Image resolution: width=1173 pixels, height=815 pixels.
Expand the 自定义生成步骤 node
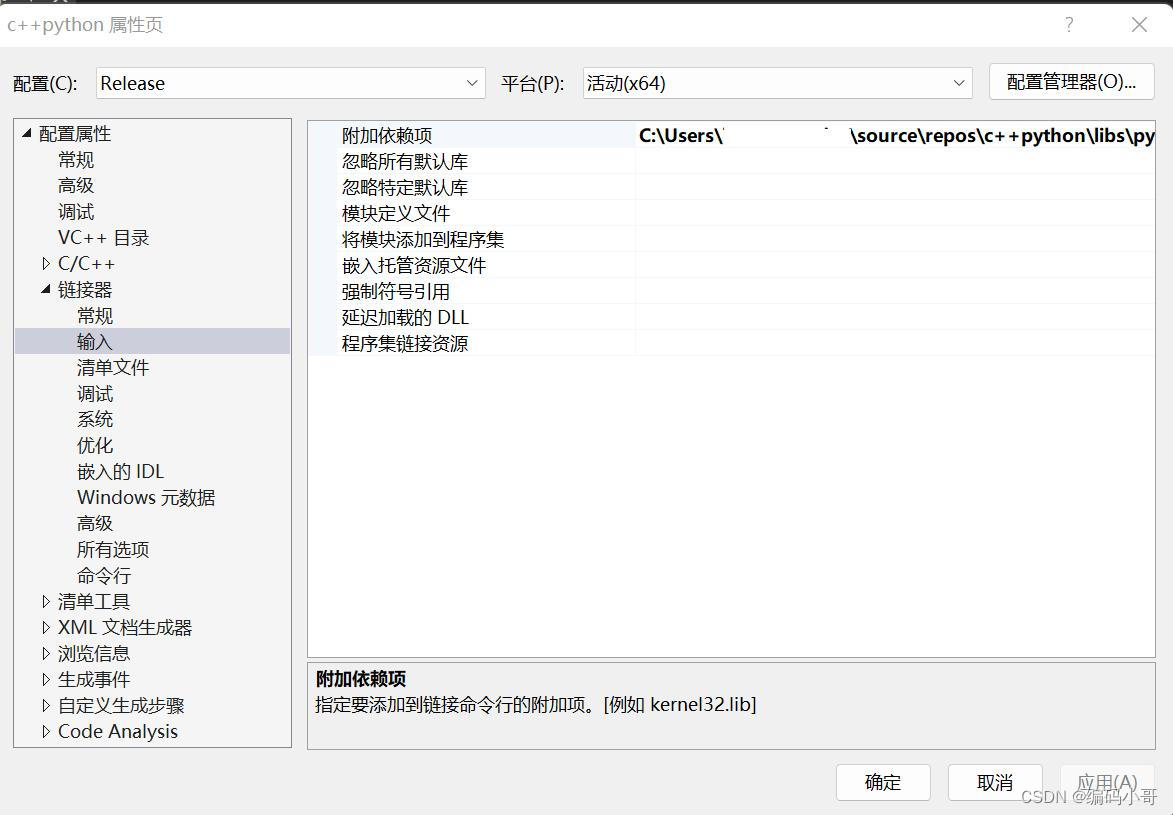[x=45, y=705]
